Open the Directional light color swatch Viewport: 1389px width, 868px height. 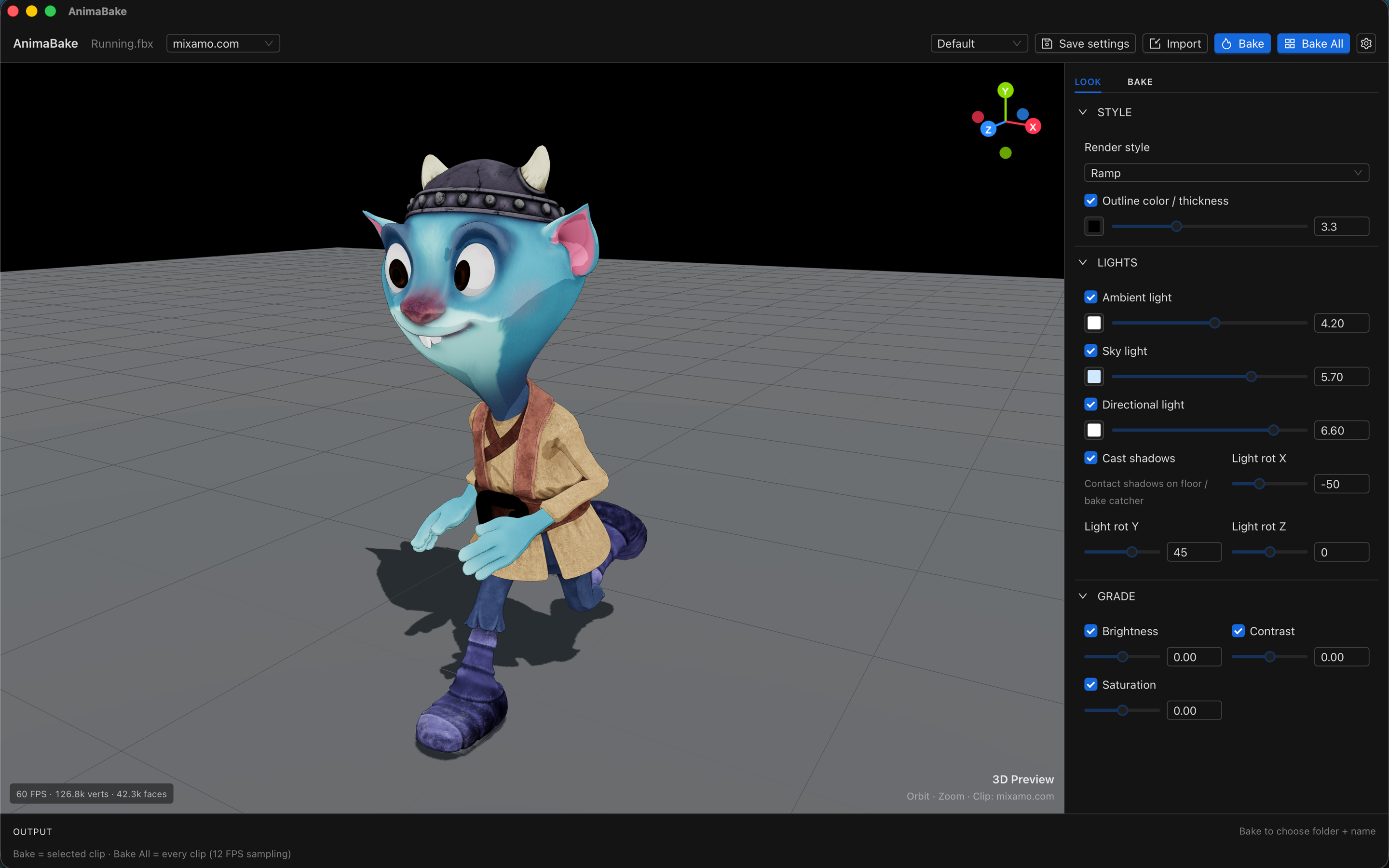tap(1094, 431)
